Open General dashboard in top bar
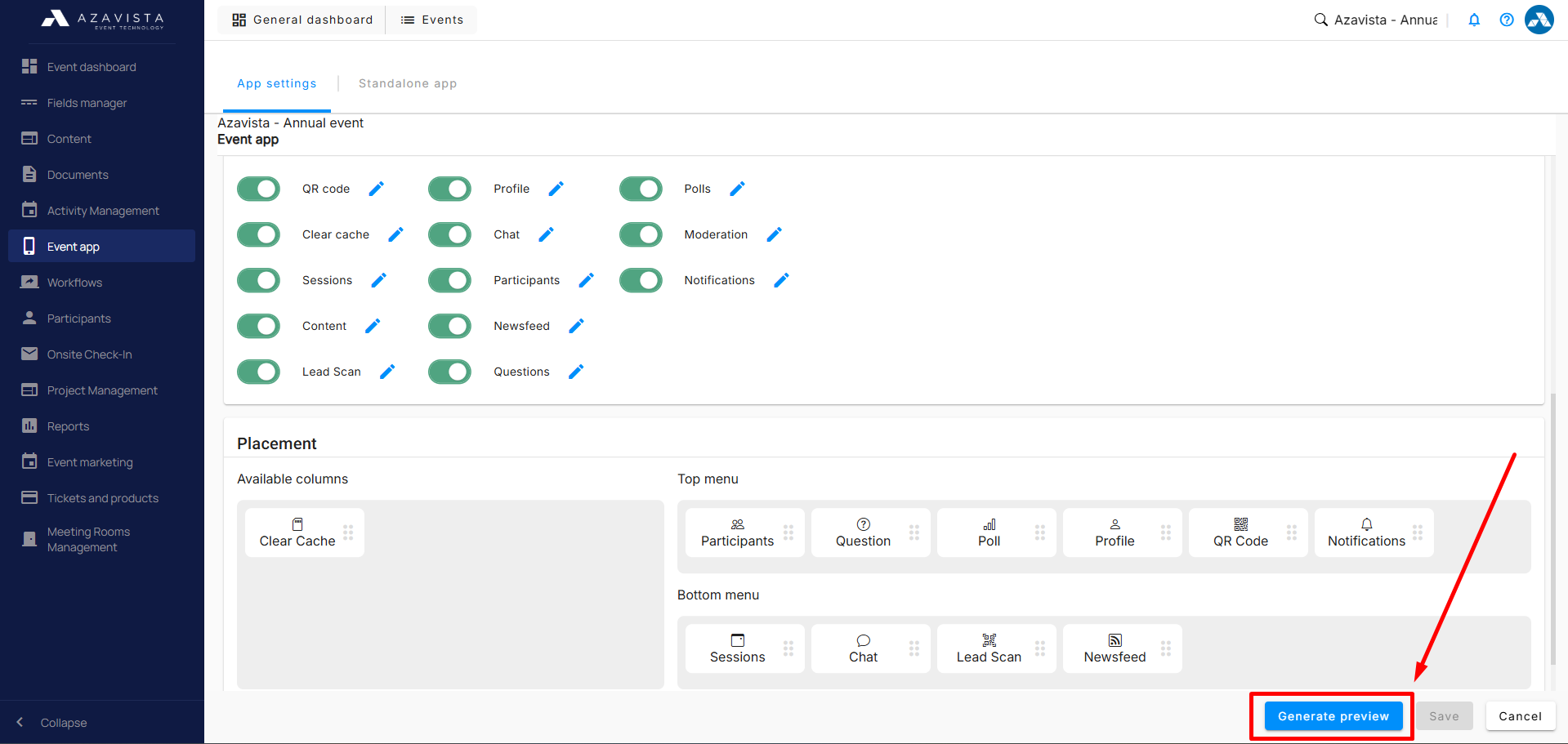 pos(302,20)
